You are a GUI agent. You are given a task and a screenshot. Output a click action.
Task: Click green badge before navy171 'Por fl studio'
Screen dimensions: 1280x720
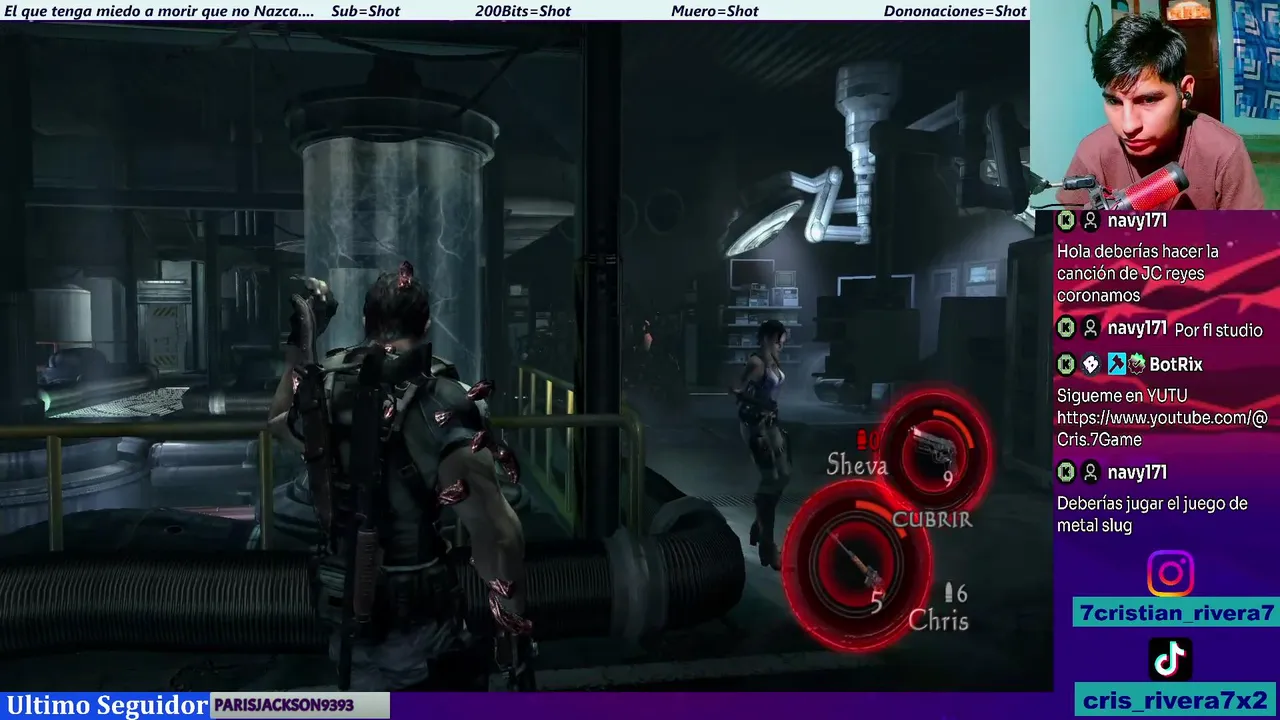pyautogui.click(x=1066, y=328)
